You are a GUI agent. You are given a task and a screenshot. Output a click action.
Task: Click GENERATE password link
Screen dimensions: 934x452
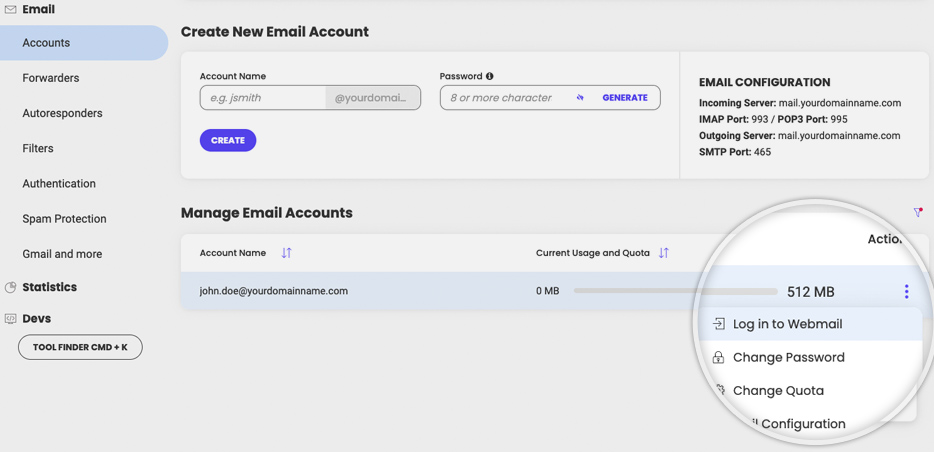[x=625, y=98]
